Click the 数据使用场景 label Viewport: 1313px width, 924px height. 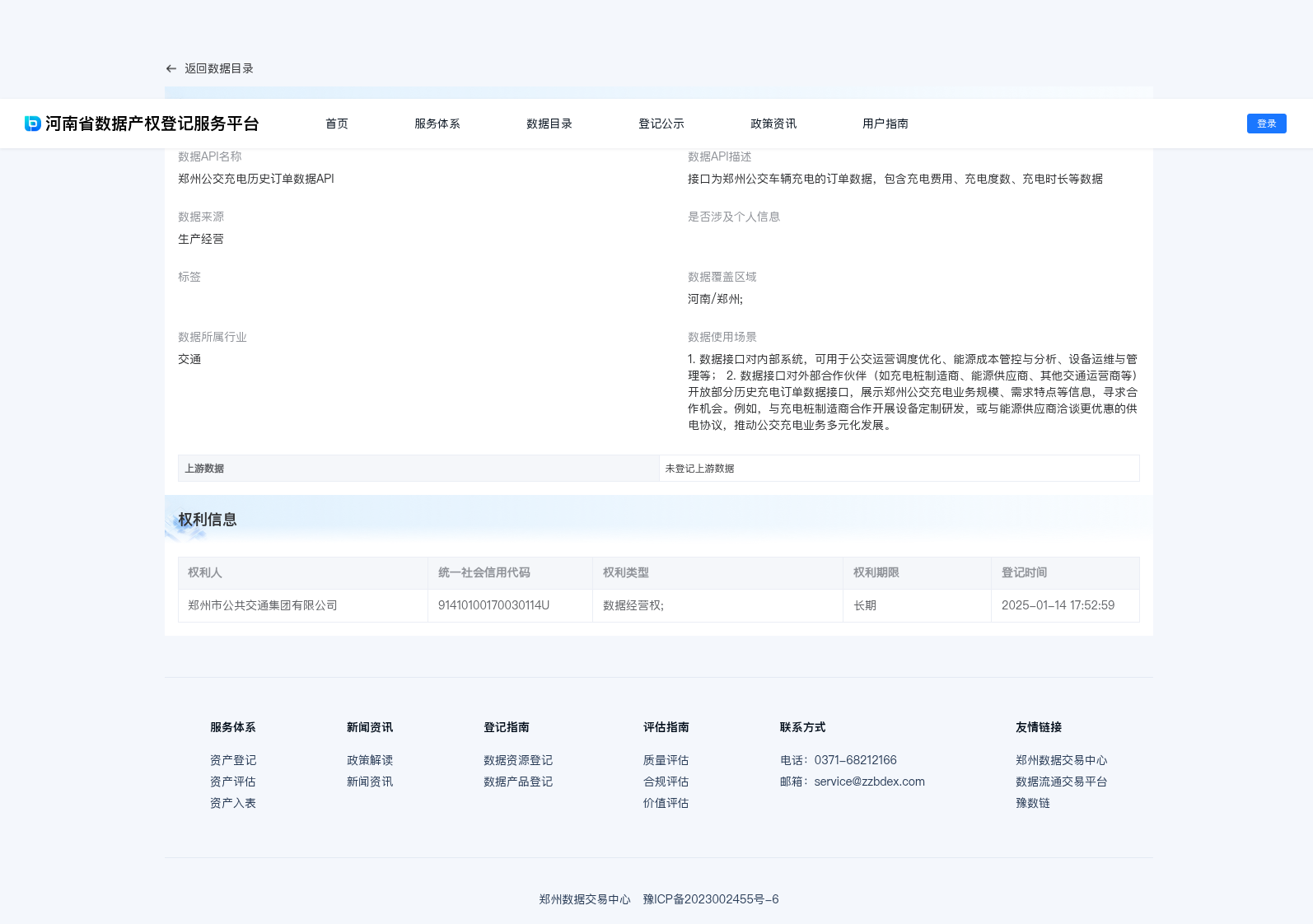pyautogui.click(x=722, y=337)
